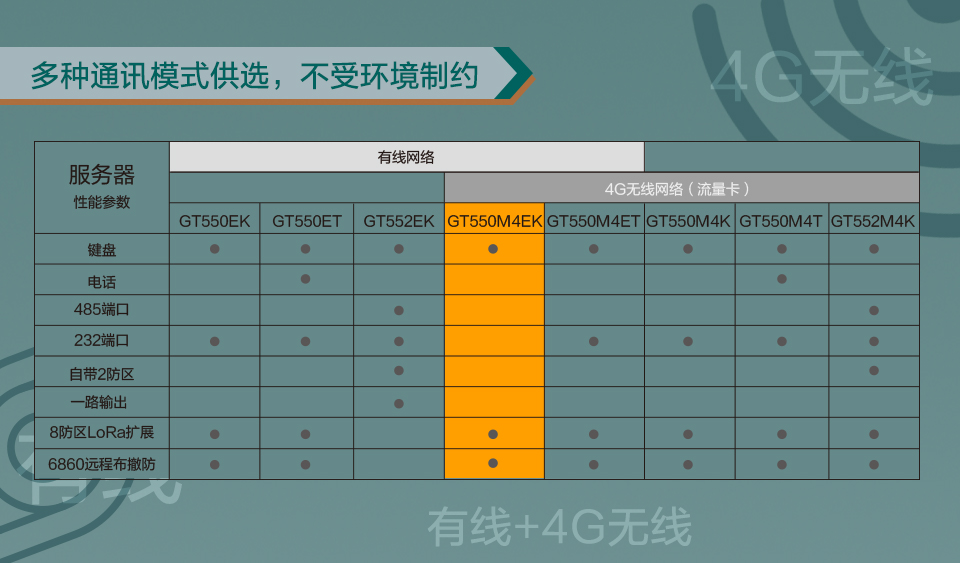960x563 pixels.
Task: Click 6860远程布撤防 dot under GT550M4T
Action: click(x=782, y=464)
